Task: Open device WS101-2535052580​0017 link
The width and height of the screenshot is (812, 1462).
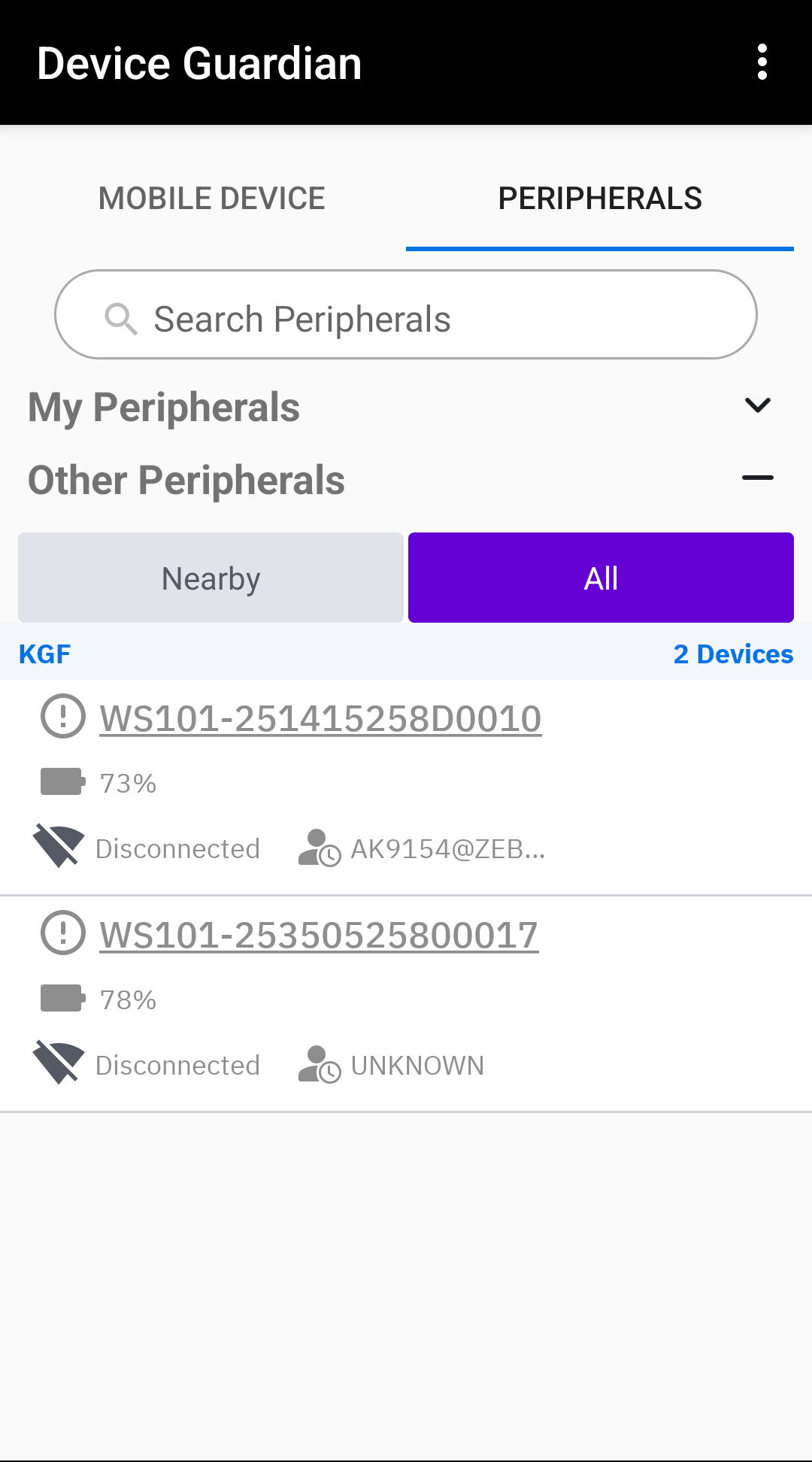Action: click(319, 935)
